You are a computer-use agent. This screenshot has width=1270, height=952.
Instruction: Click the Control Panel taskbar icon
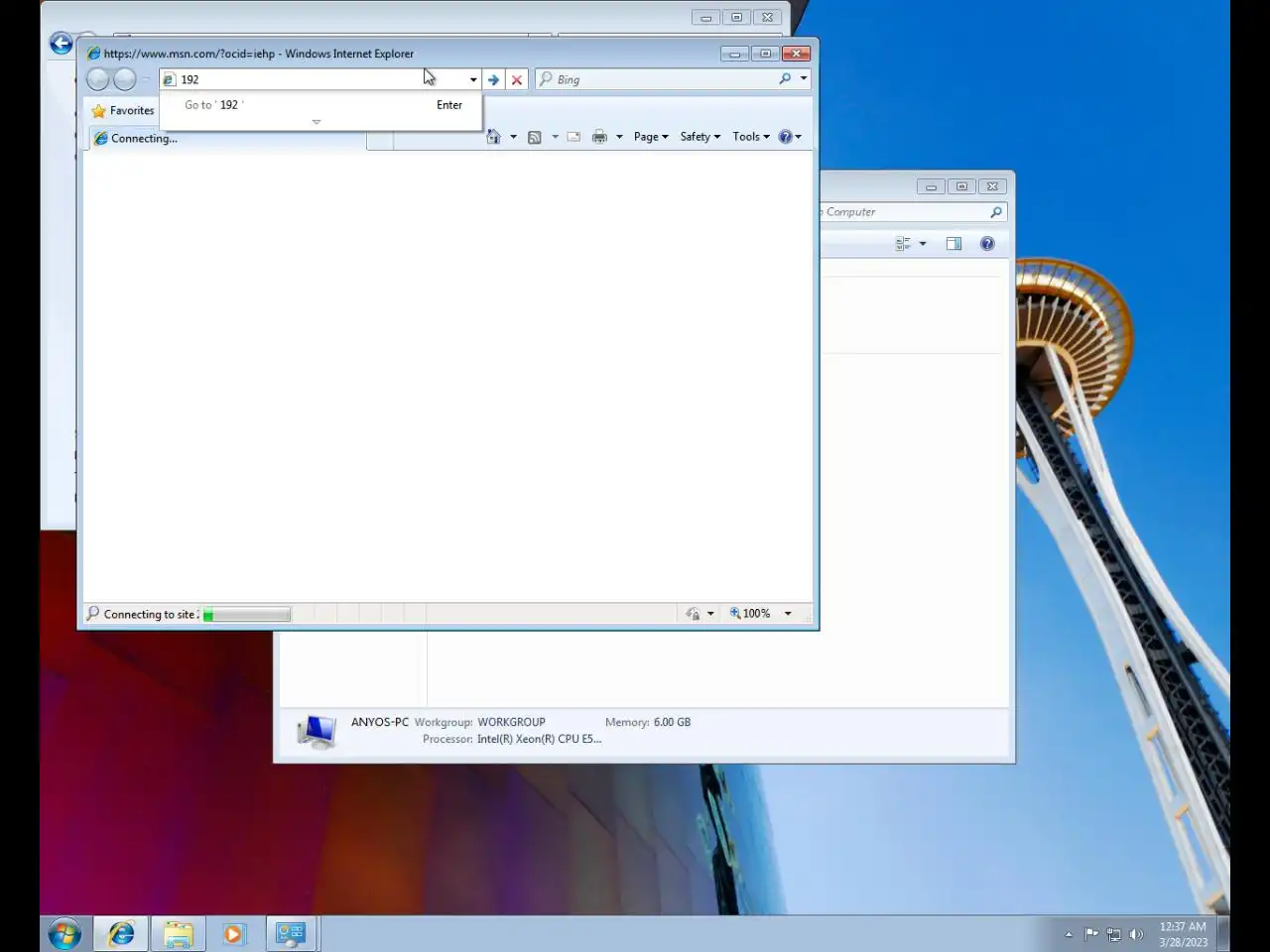pos(291,934)
